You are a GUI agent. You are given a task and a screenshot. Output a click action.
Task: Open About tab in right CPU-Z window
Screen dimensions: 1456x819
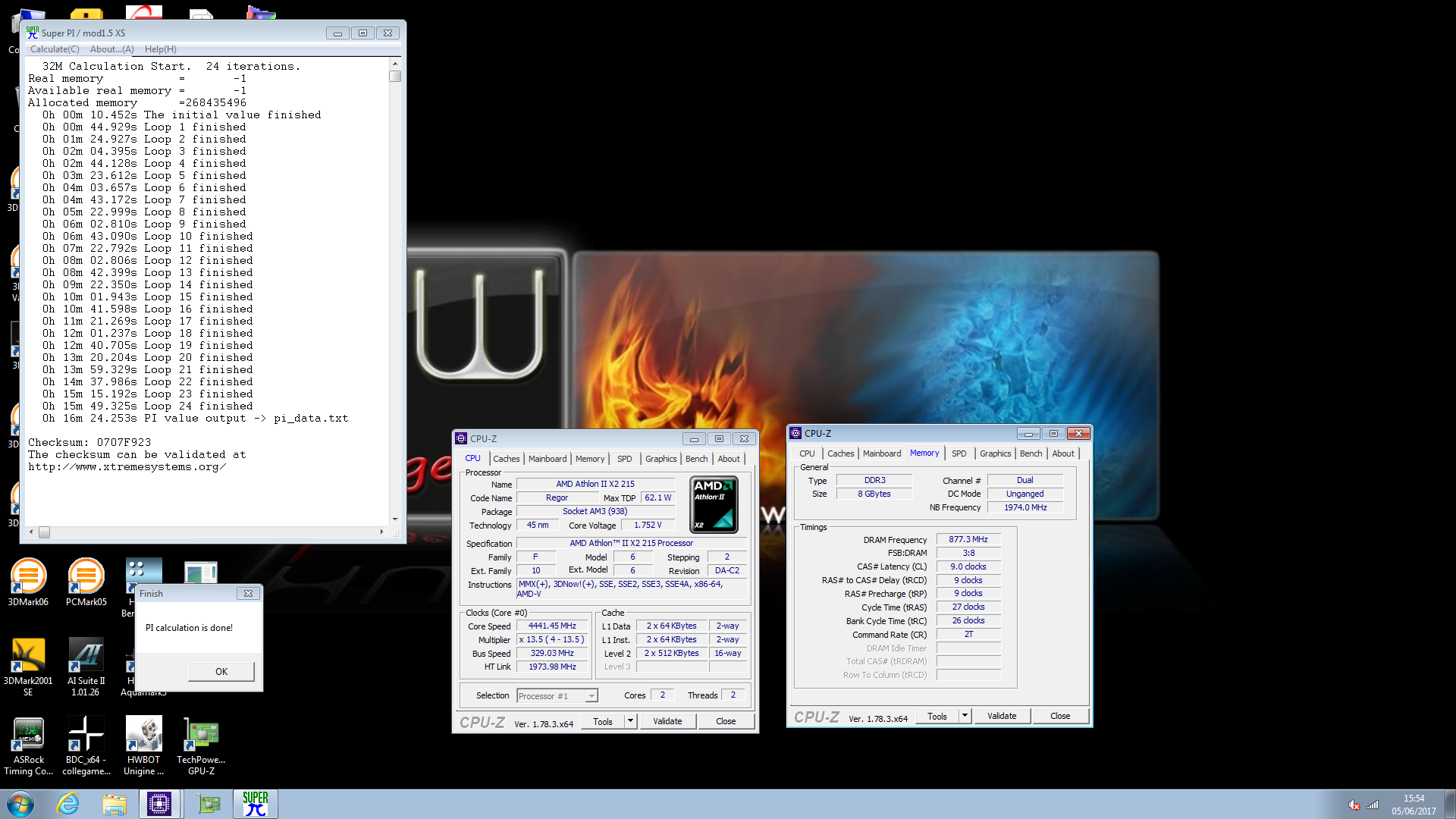click(1063, 453)
